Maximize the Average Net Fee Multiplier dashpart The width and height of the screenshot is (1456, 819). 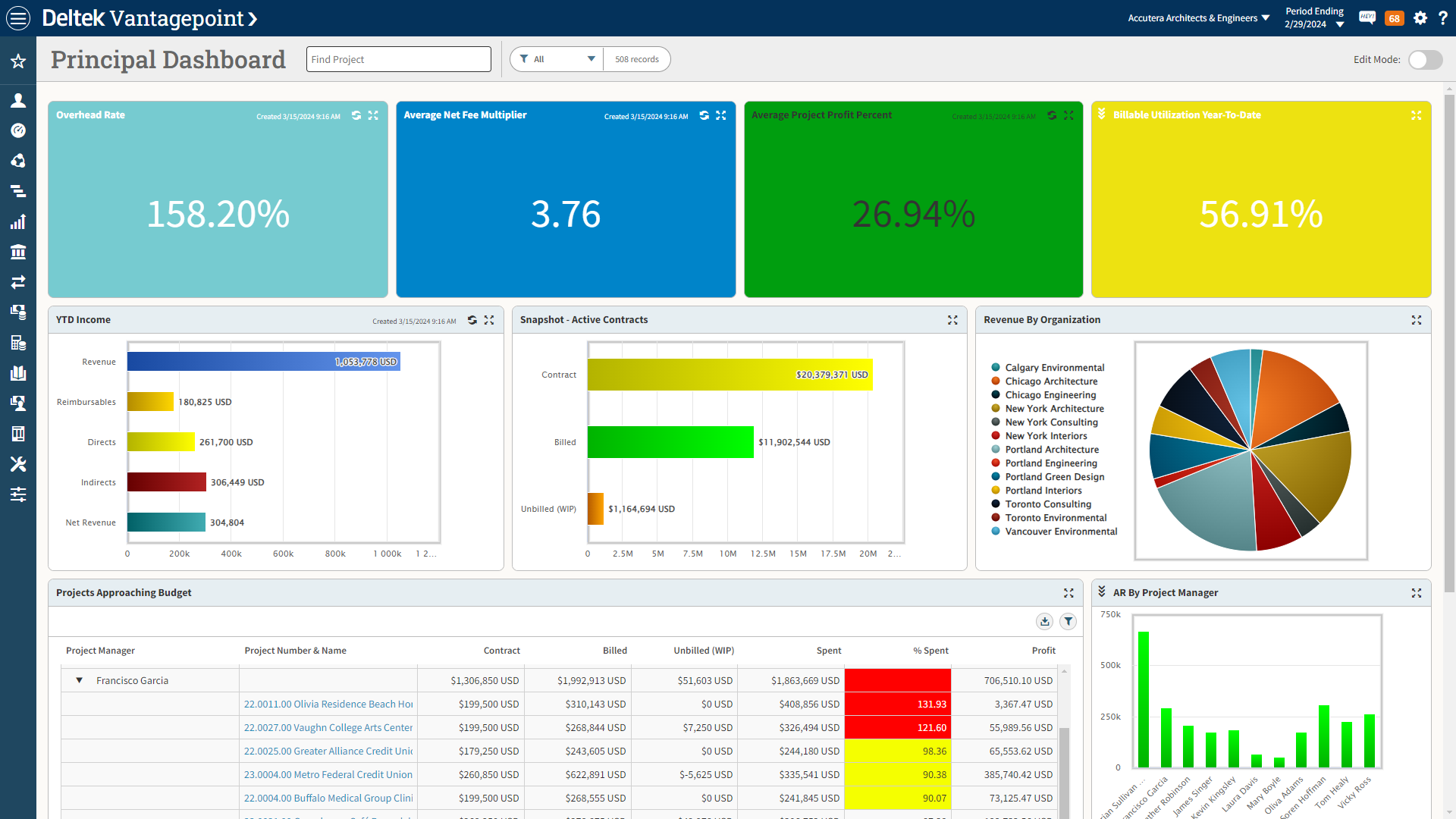[721, 115]
